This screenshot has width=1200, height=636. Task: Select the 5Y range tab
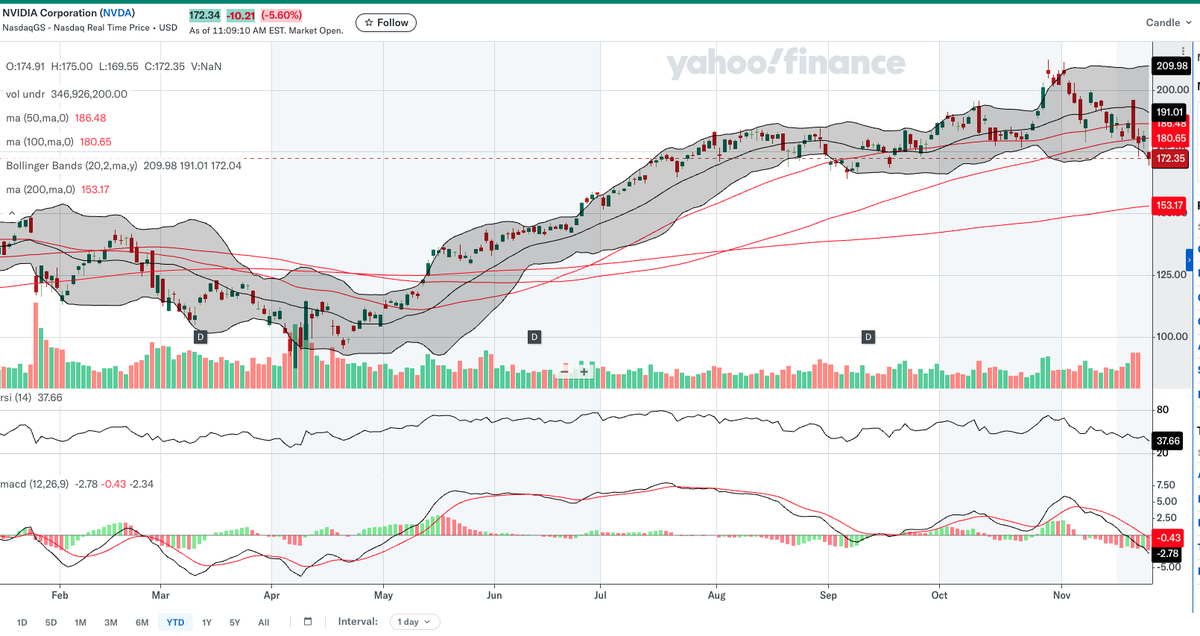coord(234,622)
